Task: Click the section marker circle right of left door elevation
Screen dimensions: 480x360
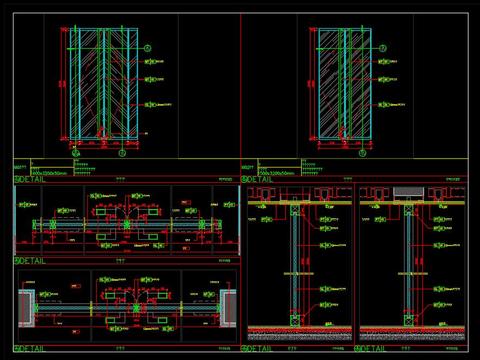Action: point(148,48)
